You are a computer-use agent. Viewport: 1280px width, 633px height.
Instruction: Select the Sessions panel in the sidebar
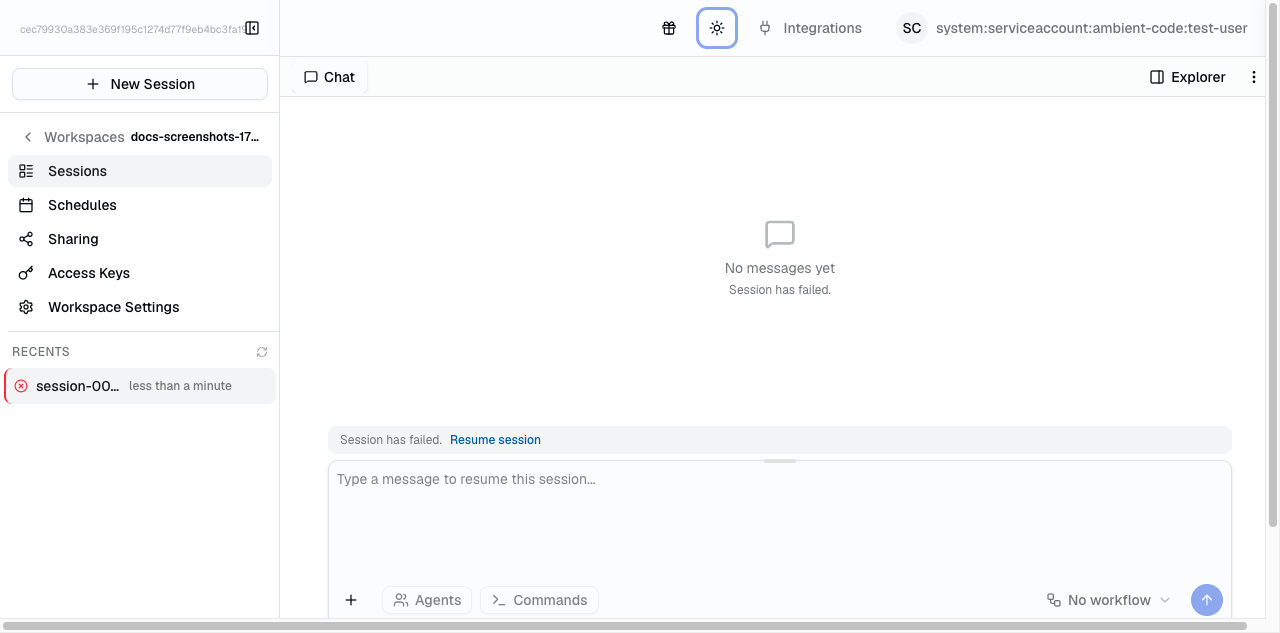point(76,170)
